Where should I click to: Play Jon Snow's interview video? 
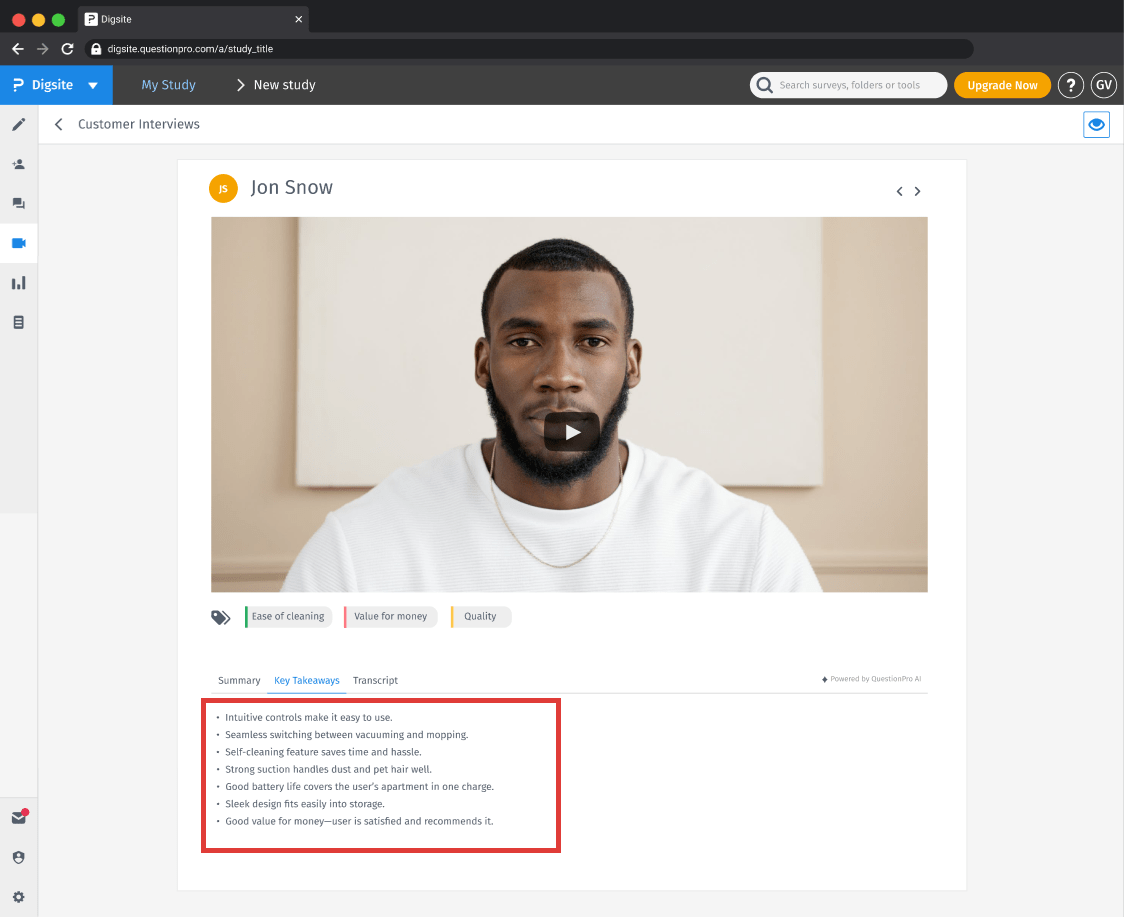coord(570,432)
